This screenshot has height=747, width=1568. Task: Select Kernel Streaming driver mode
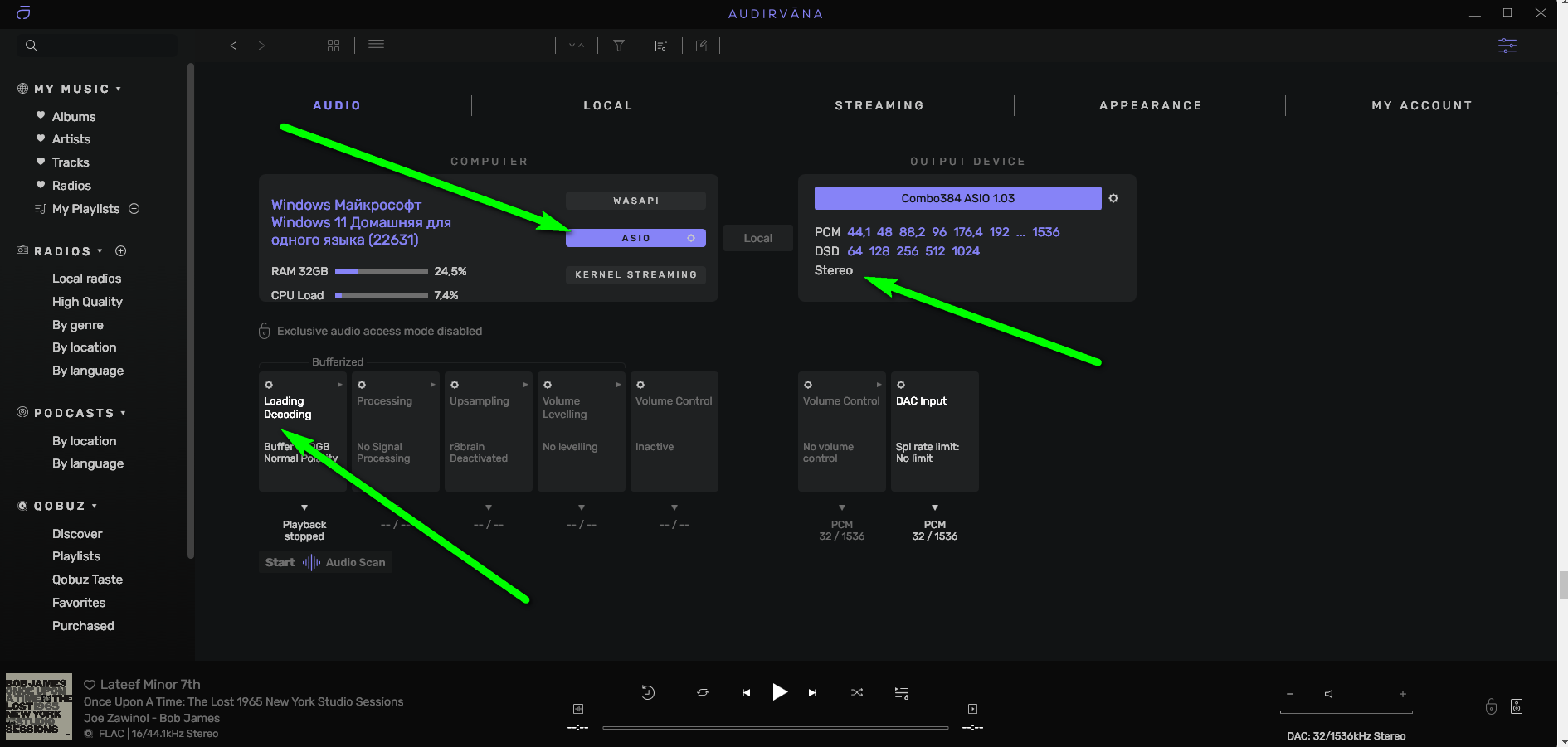[635, 274]
